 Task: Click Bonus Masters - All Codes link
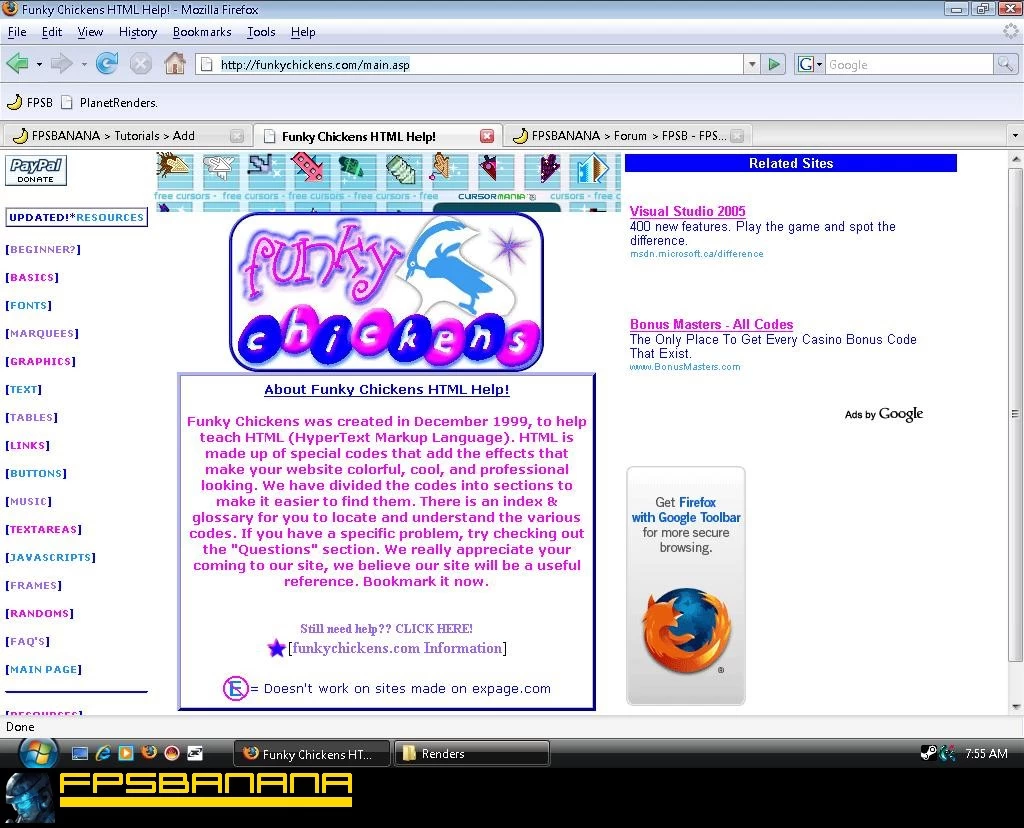click(x=711, y=324)
